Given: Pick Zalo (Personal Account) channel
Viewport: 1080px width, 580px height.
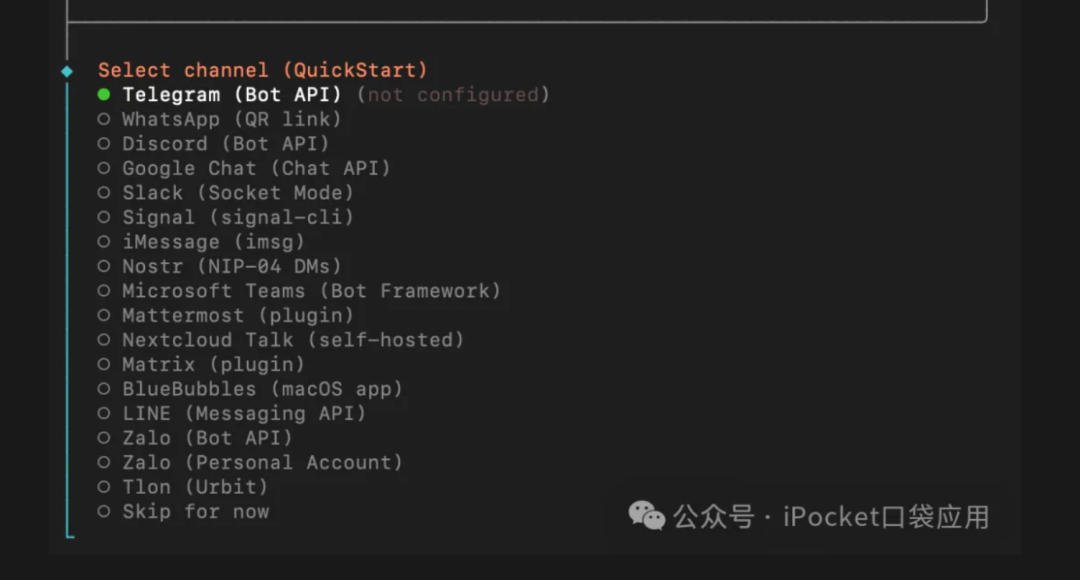Looking at the screenshot, I should (262, 462).
